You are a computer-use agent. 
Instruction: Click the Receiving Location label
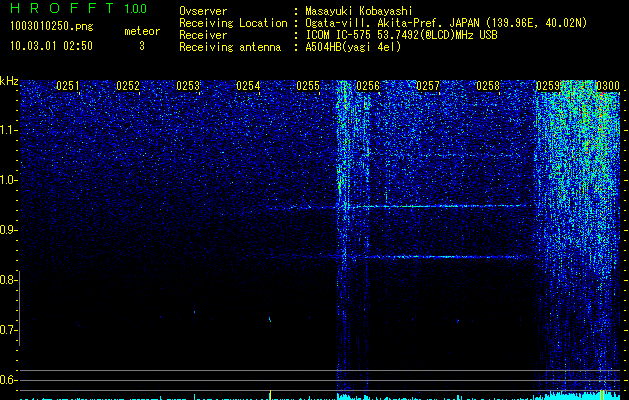coord(233,24)
